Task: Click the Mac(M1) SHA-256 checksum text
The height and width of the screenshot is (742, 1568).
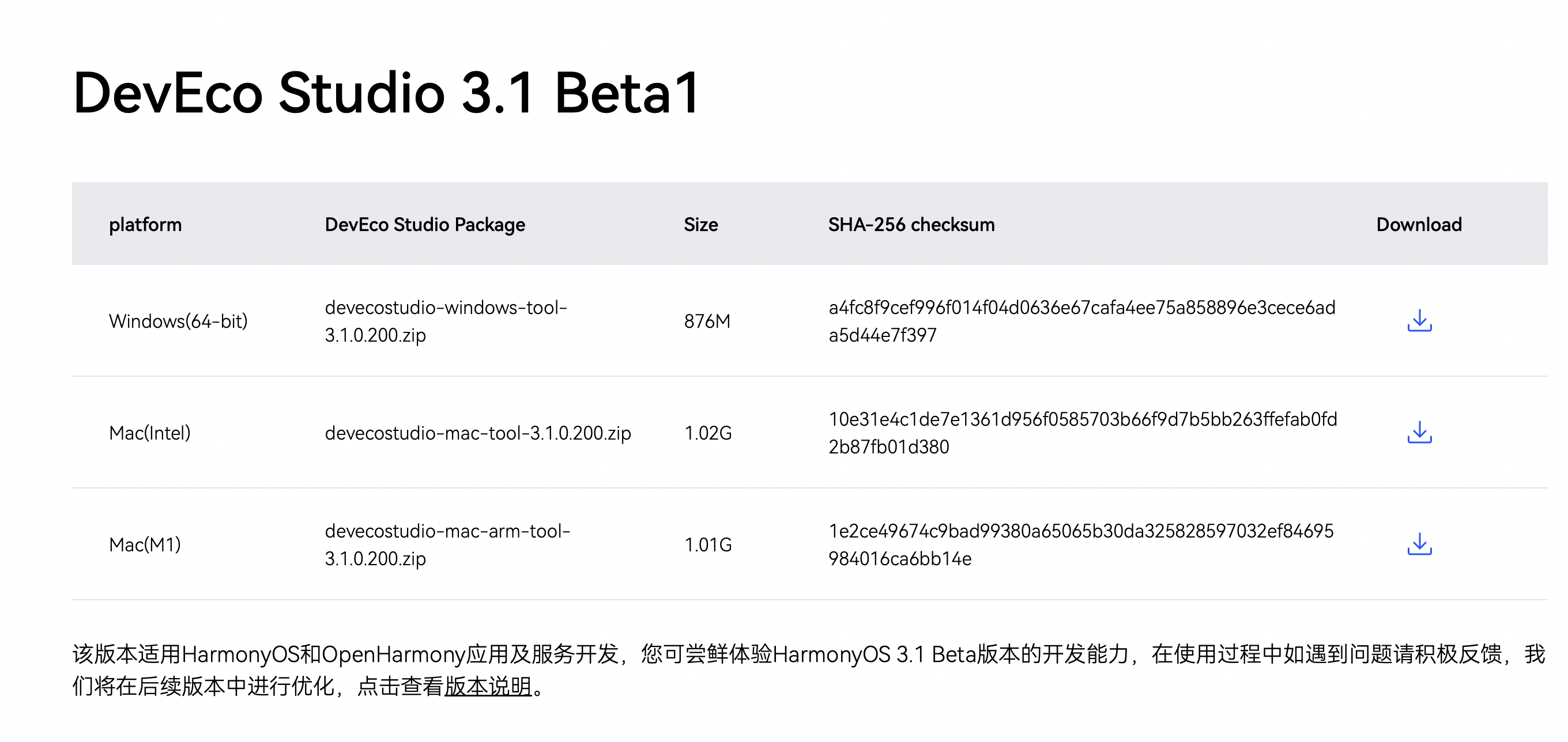Action: pos(1080,544)
